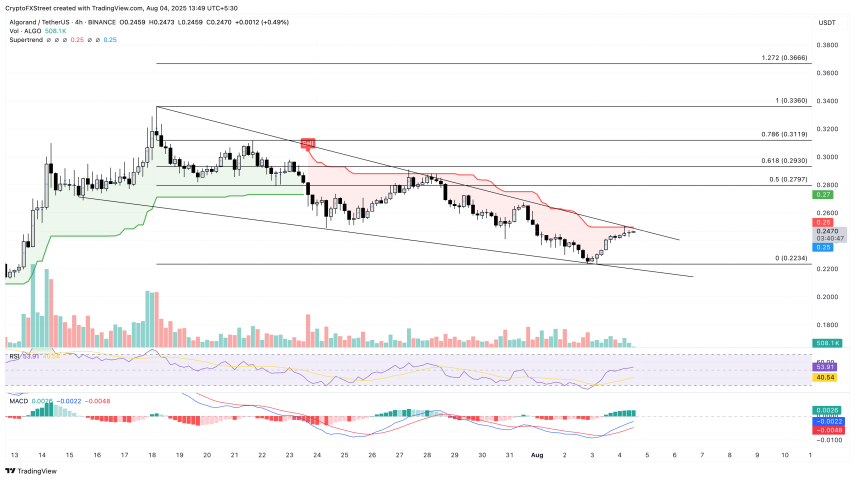
Task: Select the red 0.25 Supertrend price tag
Action: [825, 222]
